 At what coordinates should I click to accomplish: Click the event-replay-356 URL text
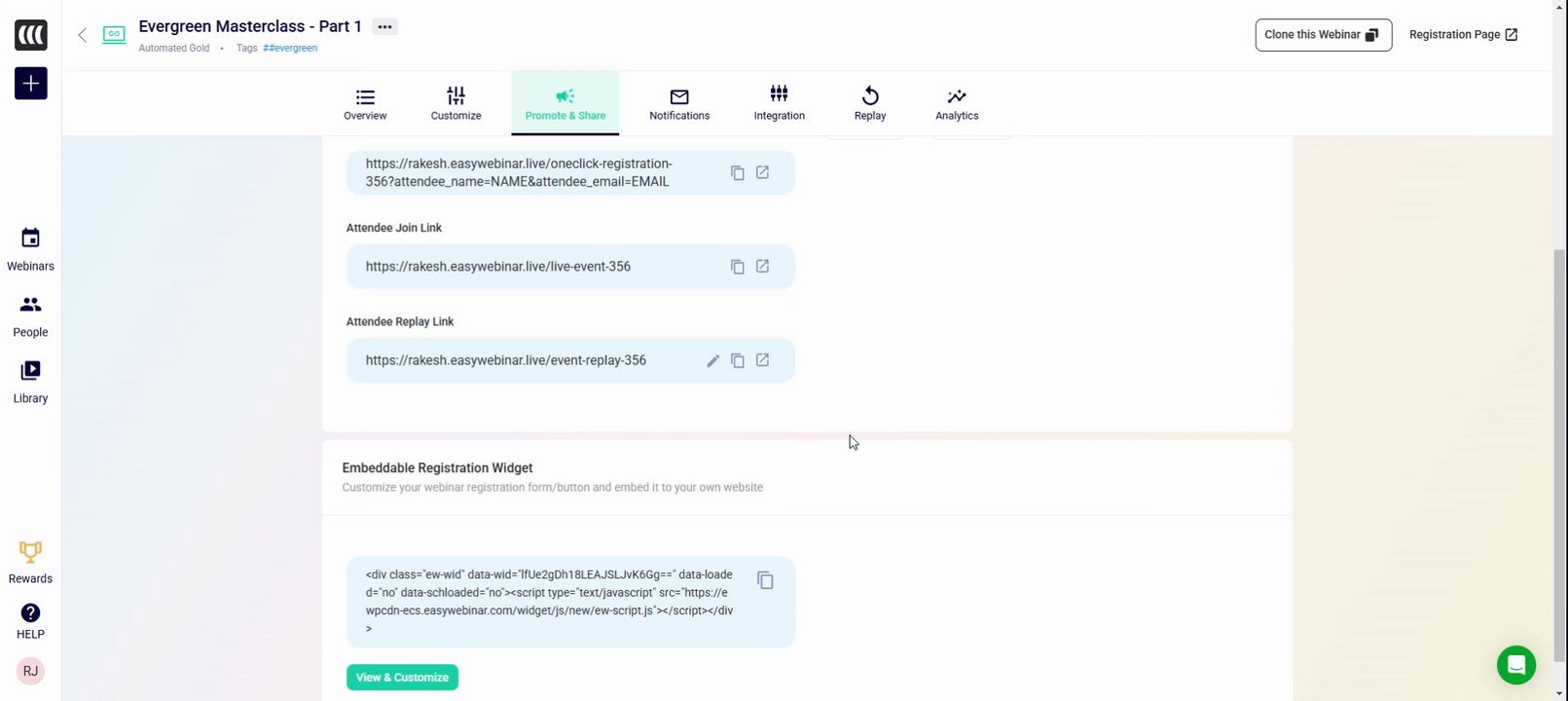click(x=506, y=360)
